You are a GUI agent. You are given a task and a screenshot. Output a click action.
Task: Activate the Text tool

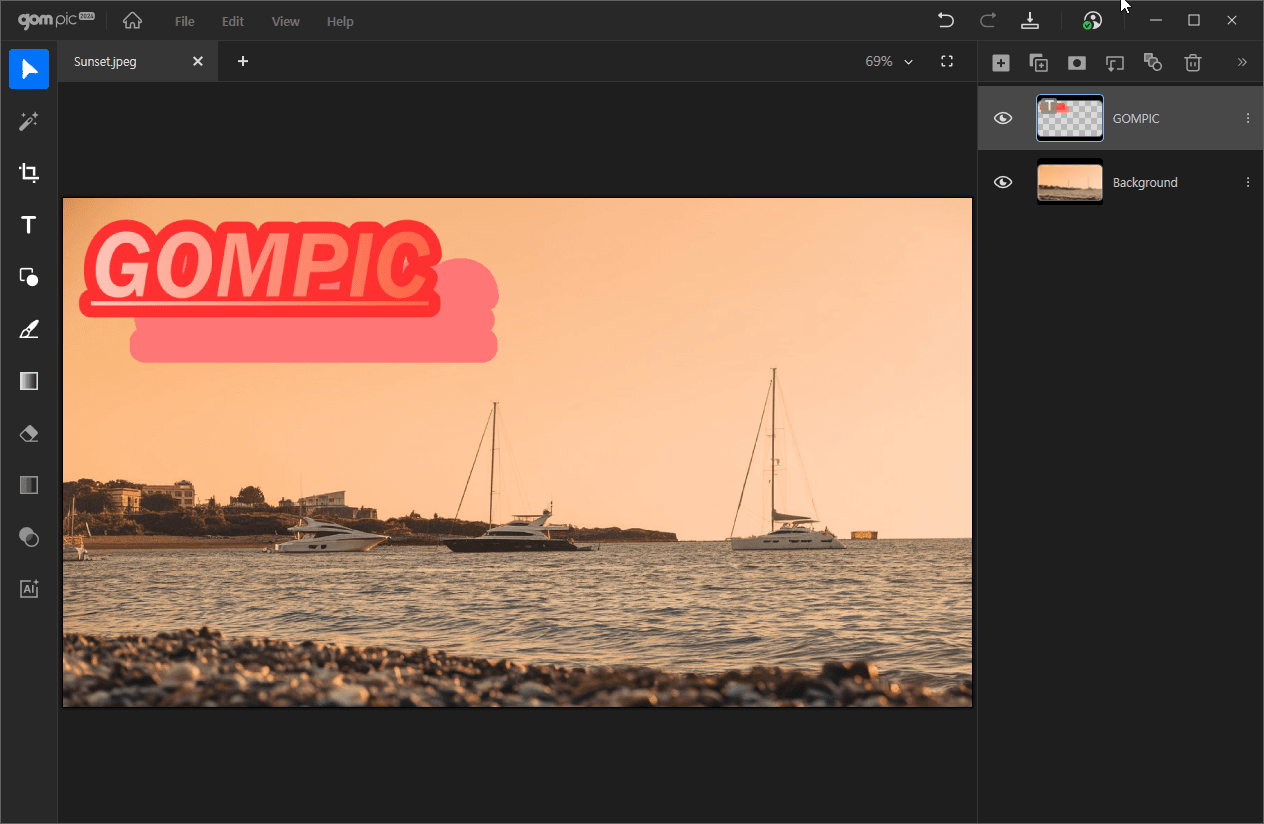click(x=29, y=225)
